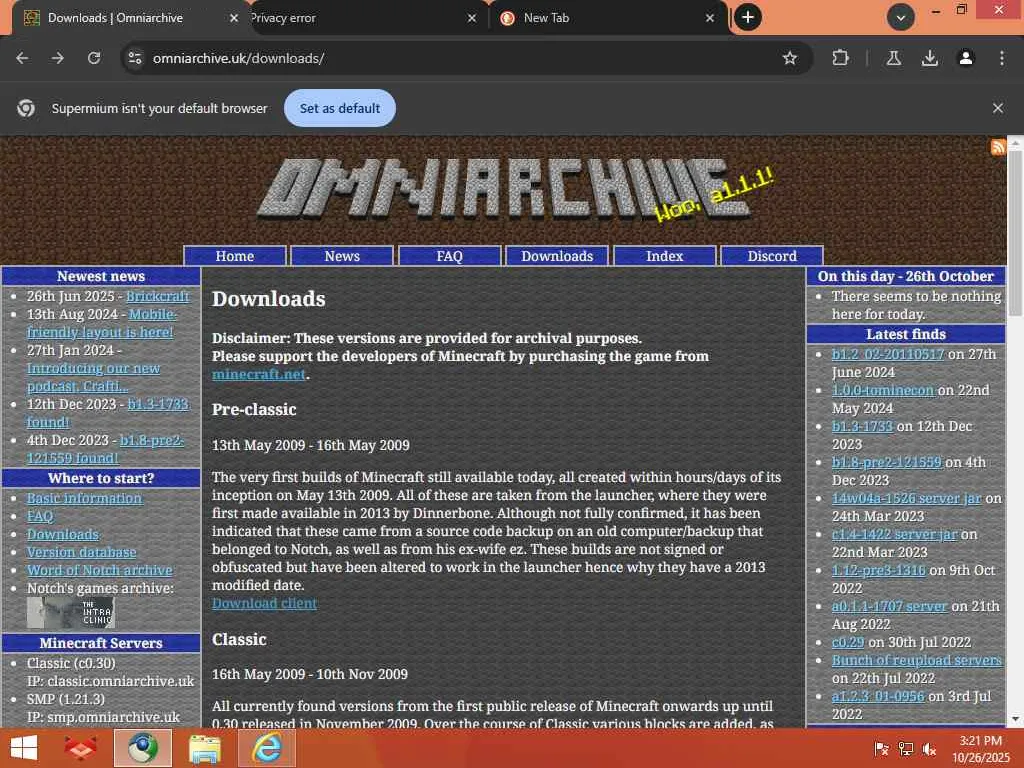Dismiss the default browser infobar
Viewport: 1024px width, 768px height.
[997, 108]
